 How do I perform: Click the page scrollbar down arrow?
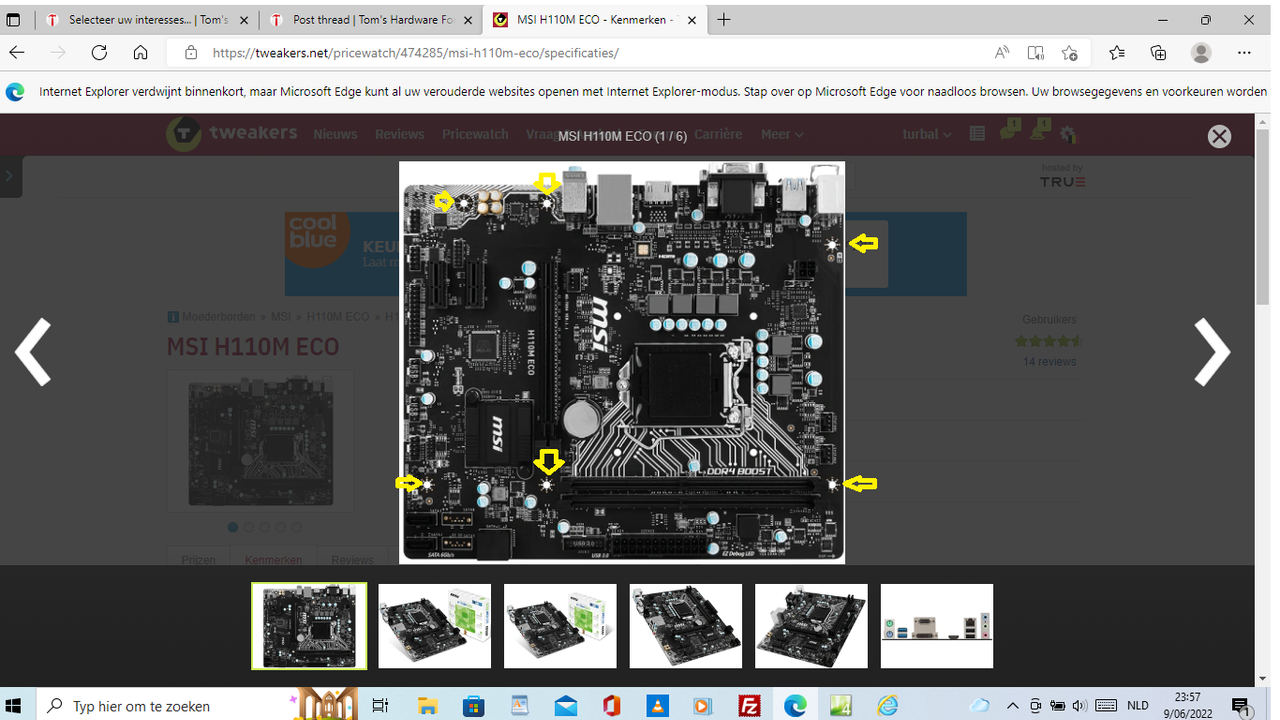pyautogui.click(x=1264, y=679)
